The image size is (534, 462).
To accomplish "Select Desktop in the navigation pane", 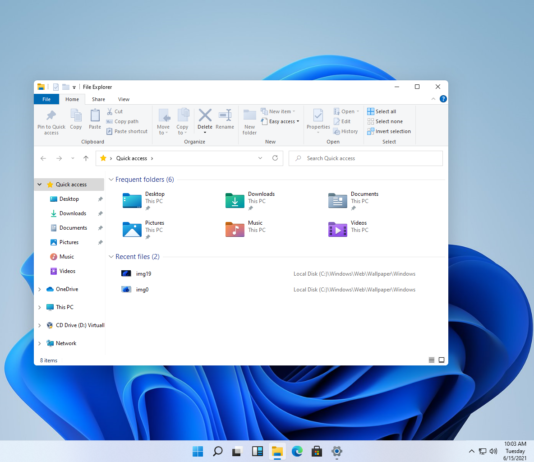I will [69, 199].
